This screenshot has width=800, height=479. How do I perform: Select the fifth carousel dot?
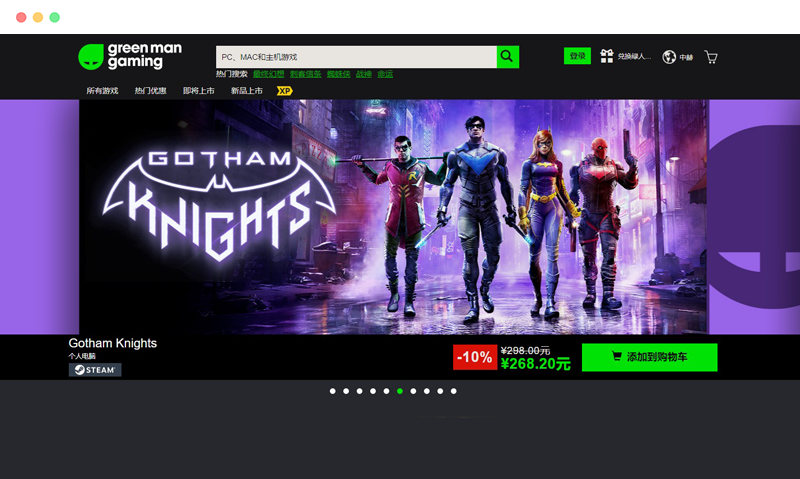pos(386,391)
